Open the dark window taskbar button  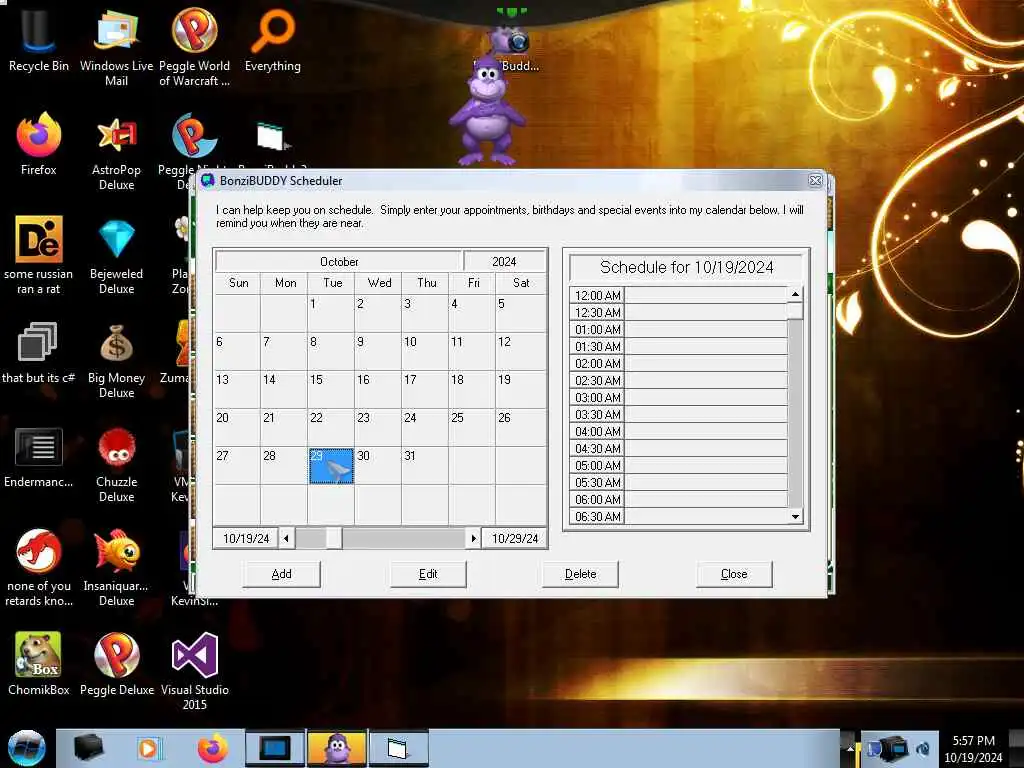[x=274, y=748]
